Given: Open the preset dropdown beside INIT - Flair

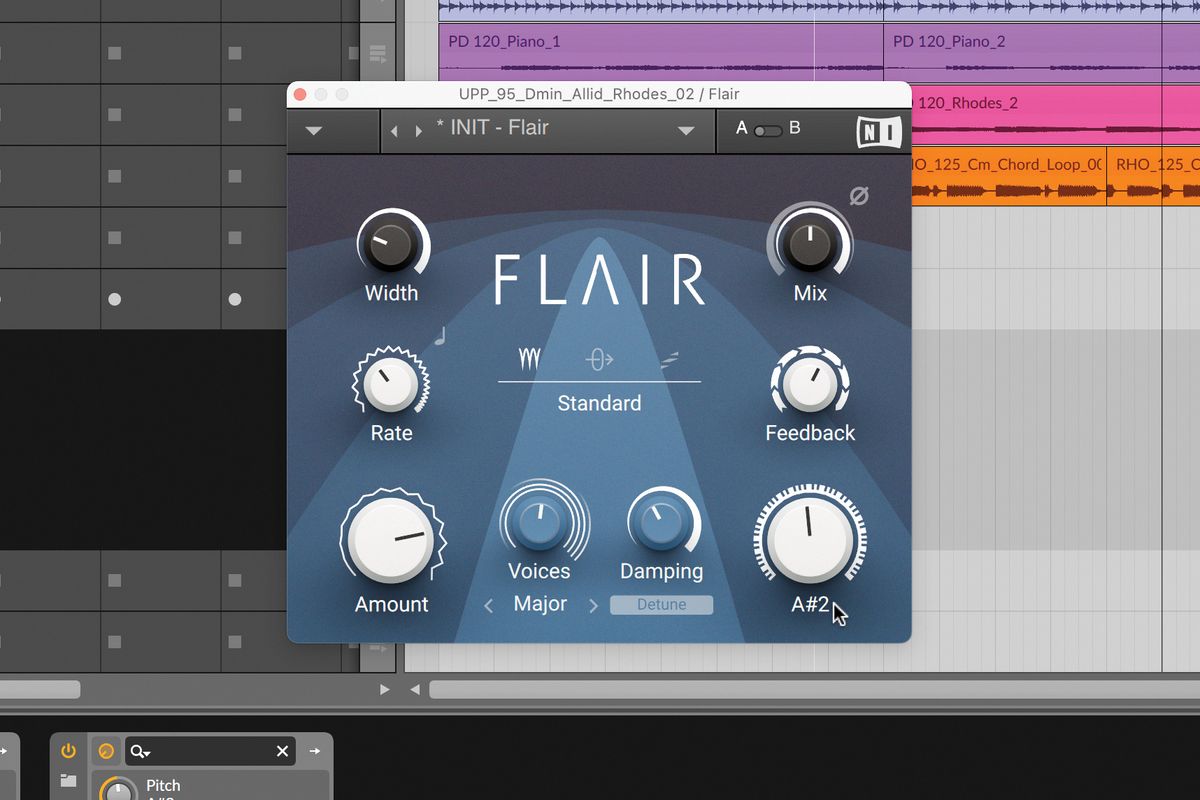Looking at the screenshot, I should click(685, 130).
